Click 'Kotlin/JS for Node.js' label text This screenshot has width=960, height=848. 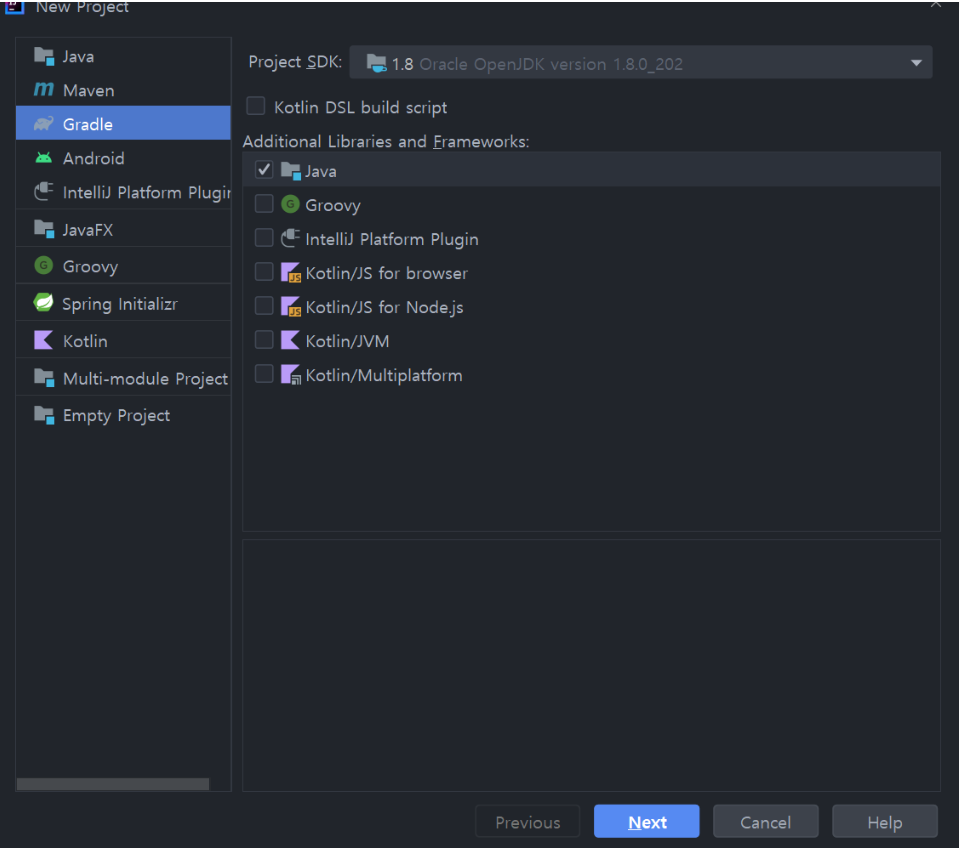point(384,307)
